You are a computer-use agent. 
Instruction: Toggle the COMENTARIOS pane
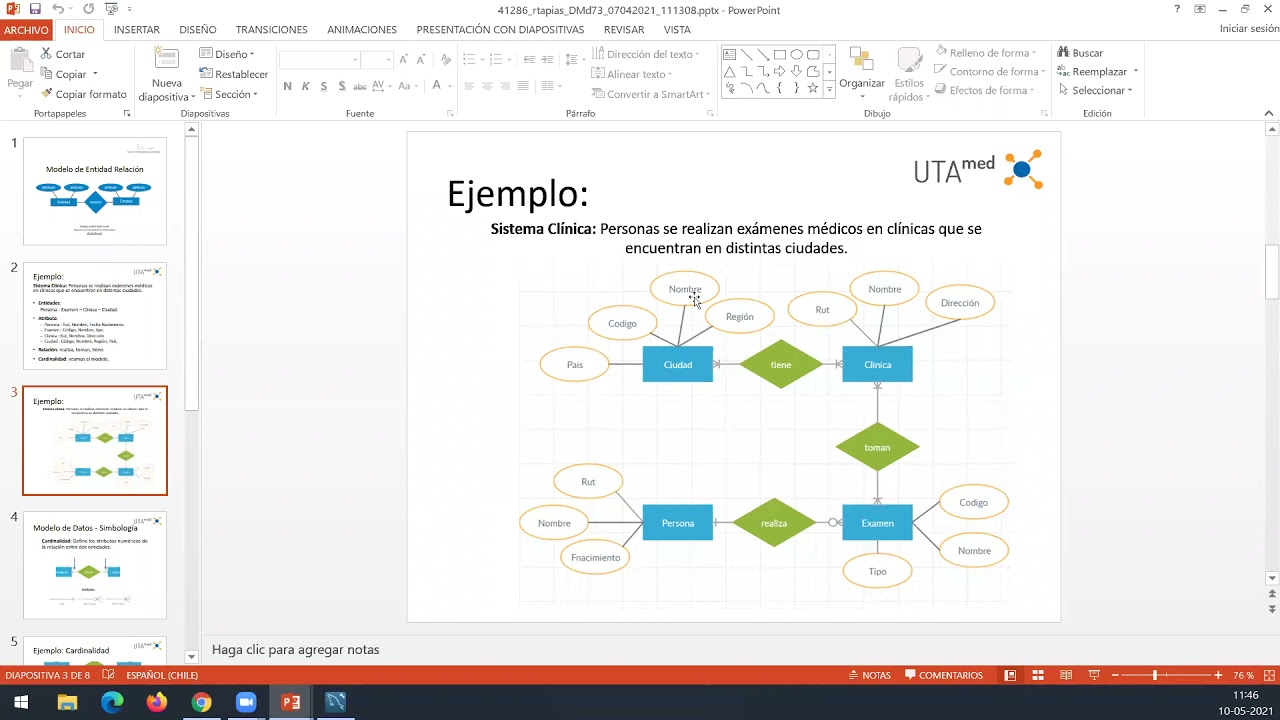pos(943,675)
